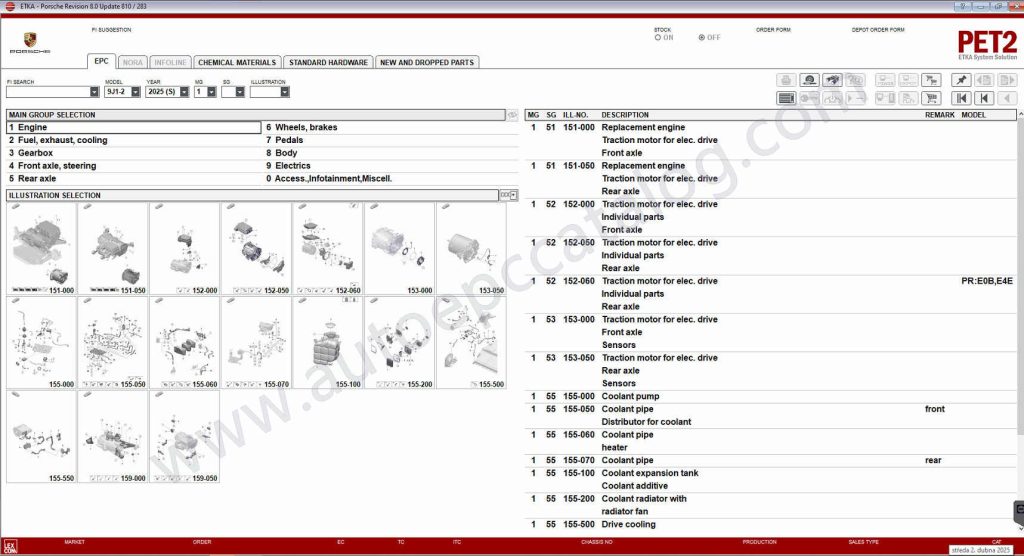Switch to the Chemical Materials tab

[236, 62]
